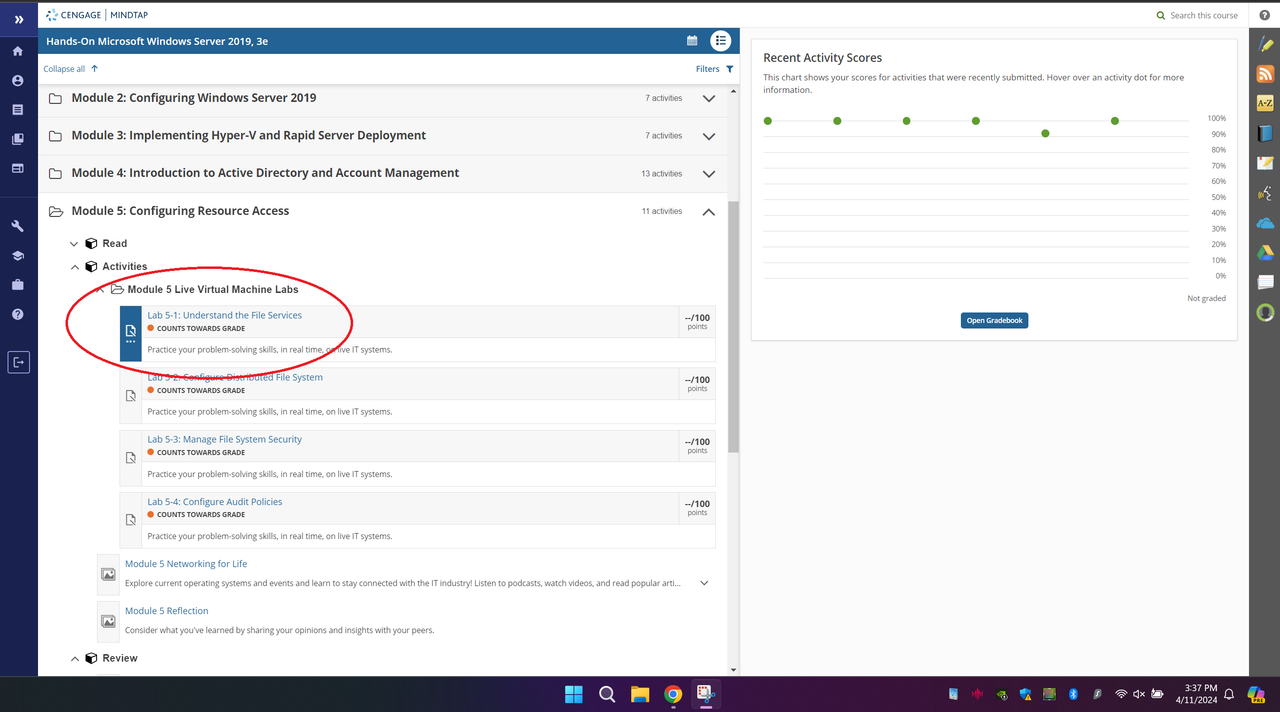Expand Module 2 with its chevron
This screenshot has width=1280, height=712.
pyautogui.click(x=709, y=98)
